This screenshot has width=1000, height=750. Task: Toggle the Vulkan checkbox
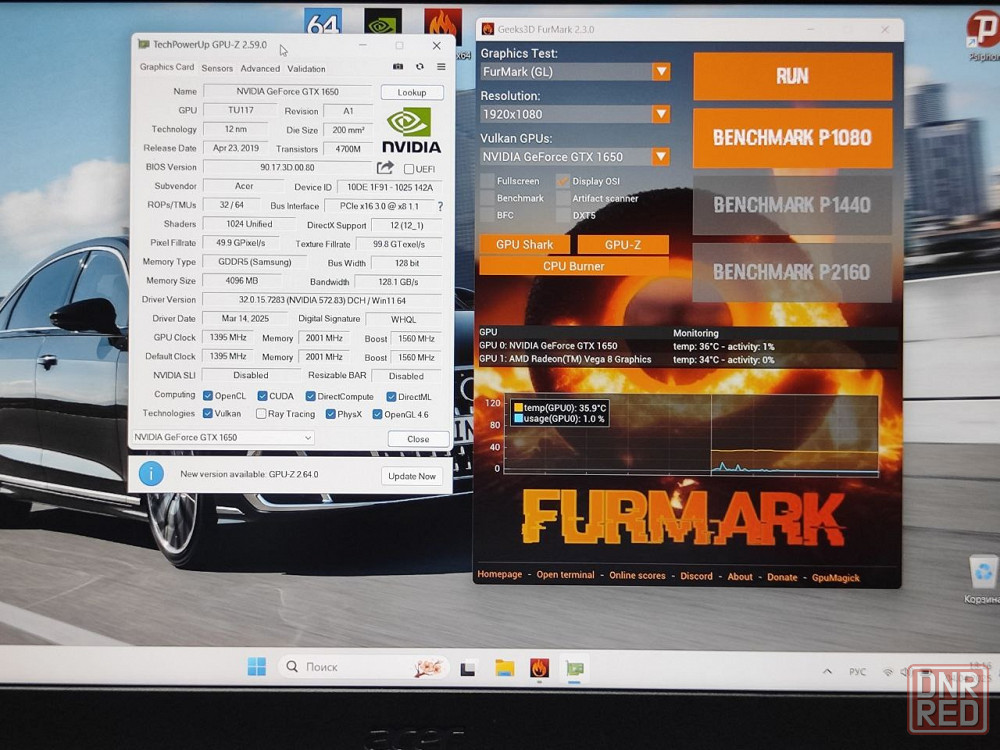(x=207, y=413)
